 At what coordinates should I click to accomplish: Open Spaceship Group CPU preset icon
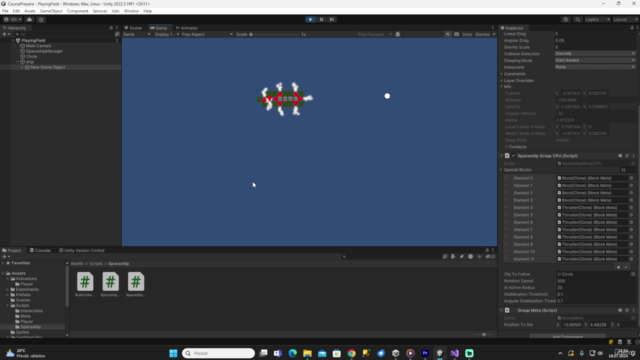point(627,156)
